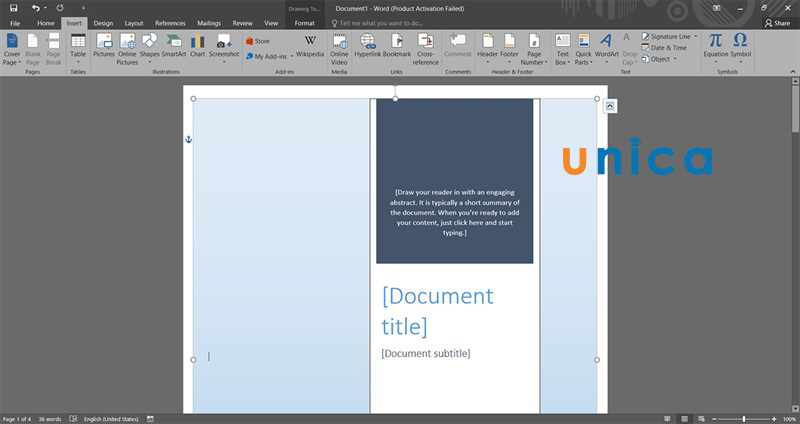This screenshot has height=424, width=800.
Task: Open the Layout tab
Action: point(134,23)
